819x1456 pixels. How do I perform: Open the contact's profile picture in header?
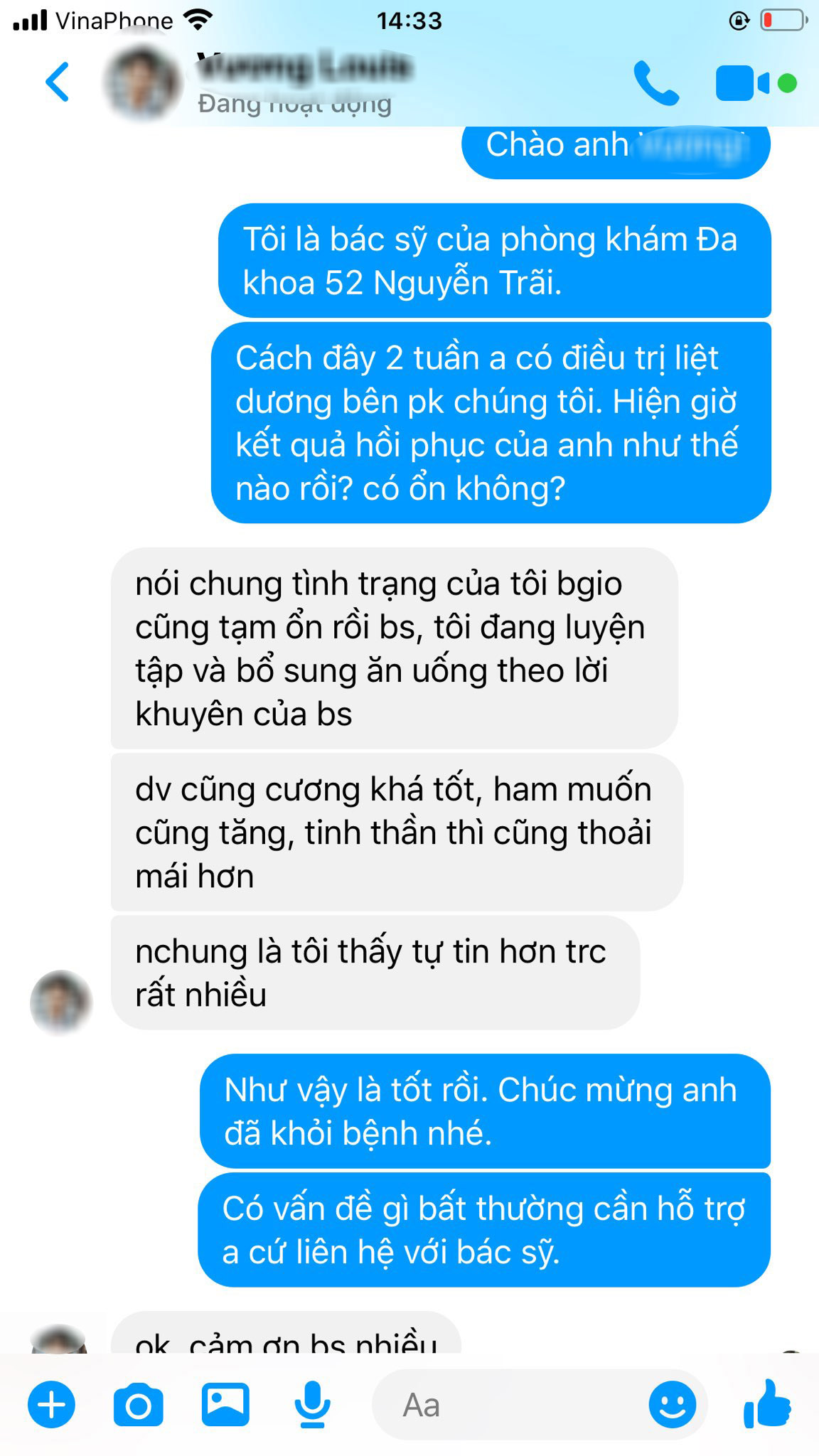tap(142, 83)
